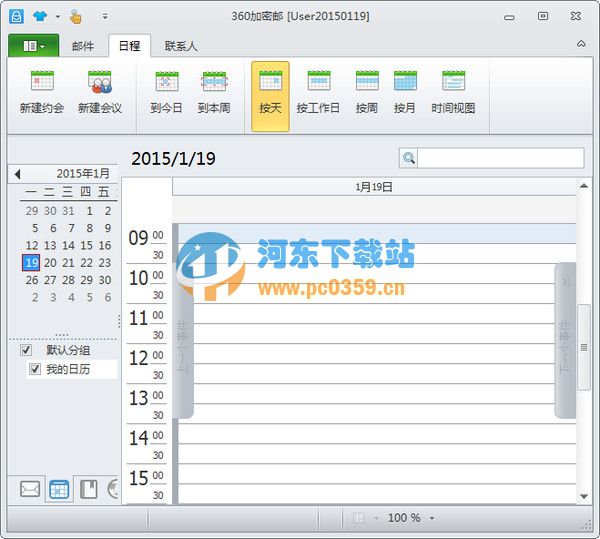Screen dimensions: 600x539
Task: Create a new meeting with 新建会议
Action: [100, 93]
